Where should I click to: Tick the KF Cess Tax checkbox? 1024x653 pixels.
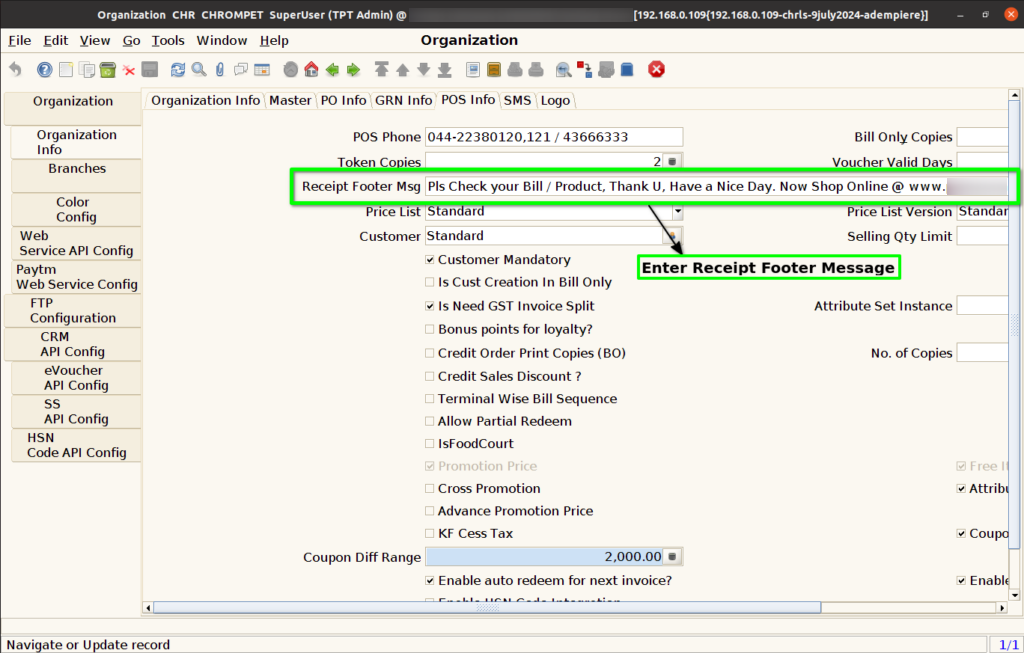pyautogui.click(x=430, y=534)
